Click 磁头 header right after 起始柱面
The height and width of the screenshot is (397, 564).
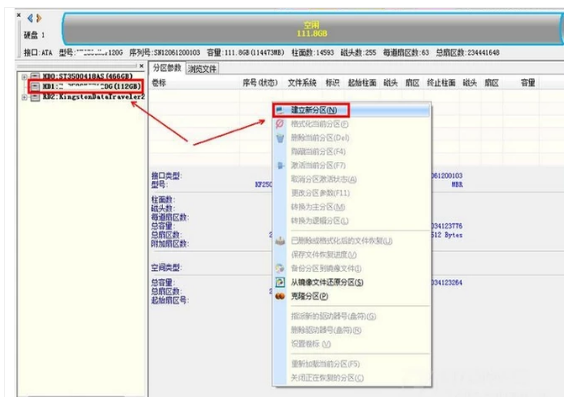390,83
